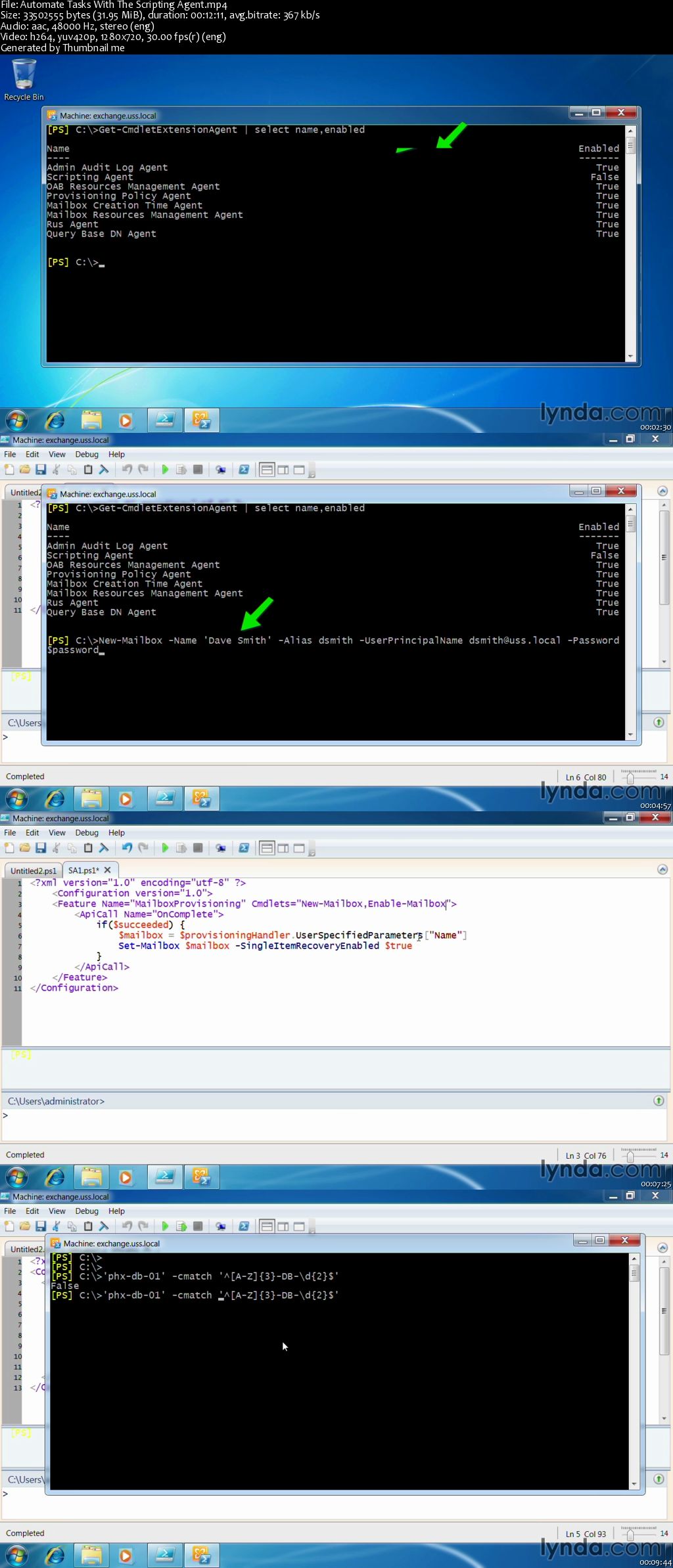
Task: Show script pane maximized toggle, 00:07:25 frame
Action: pyautogui.click(x=299, y=848)
